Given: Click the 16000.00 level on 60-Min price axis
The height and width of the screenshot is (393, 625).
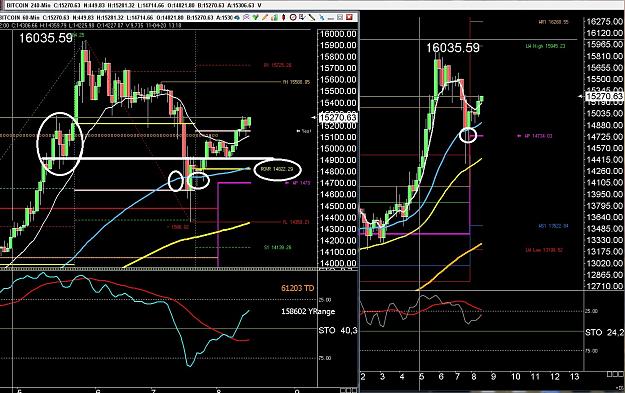Looking at the screenshot, I should [x=338, y=34].
